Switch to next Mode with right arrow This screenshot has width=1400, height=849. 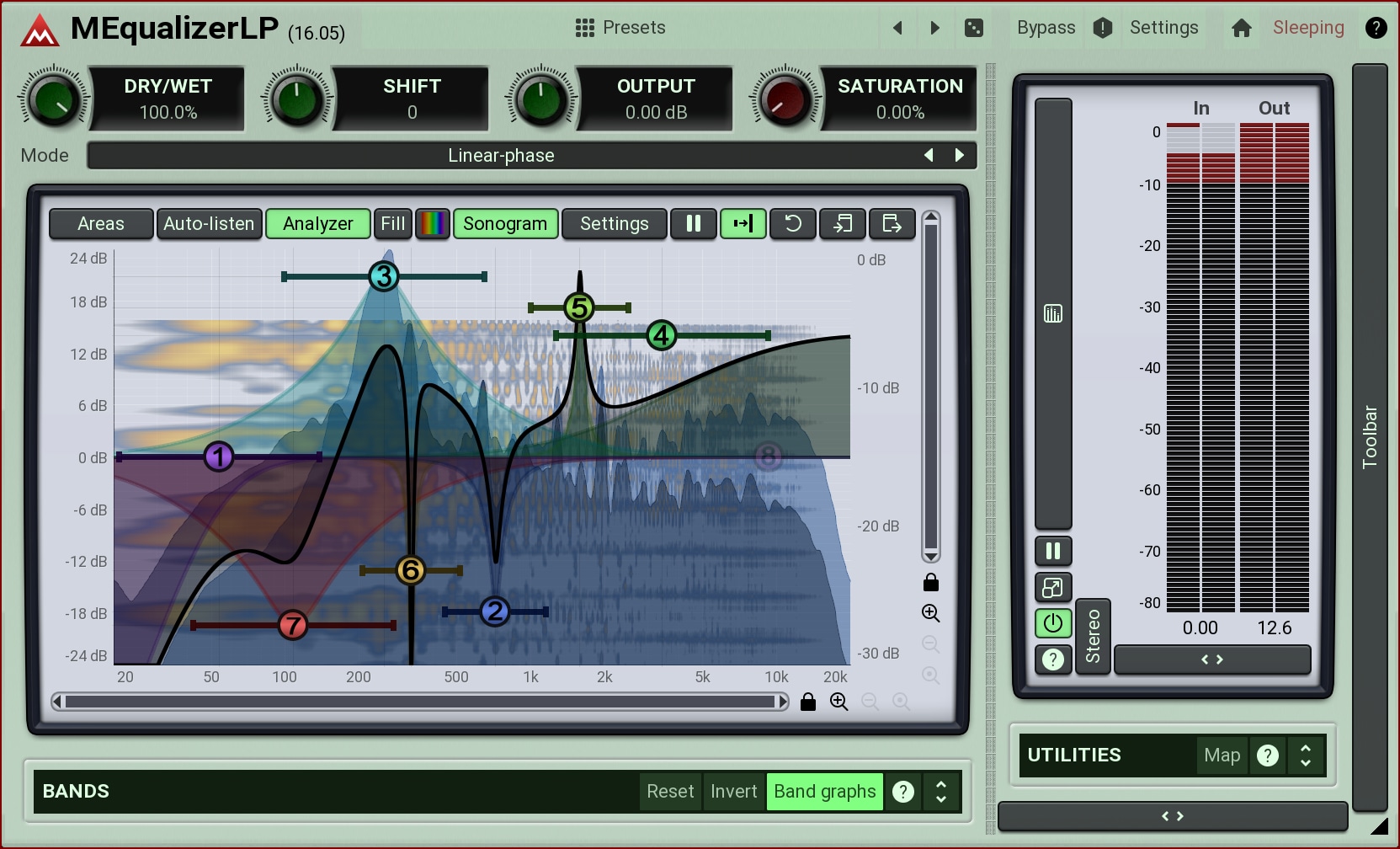point(959,155)
